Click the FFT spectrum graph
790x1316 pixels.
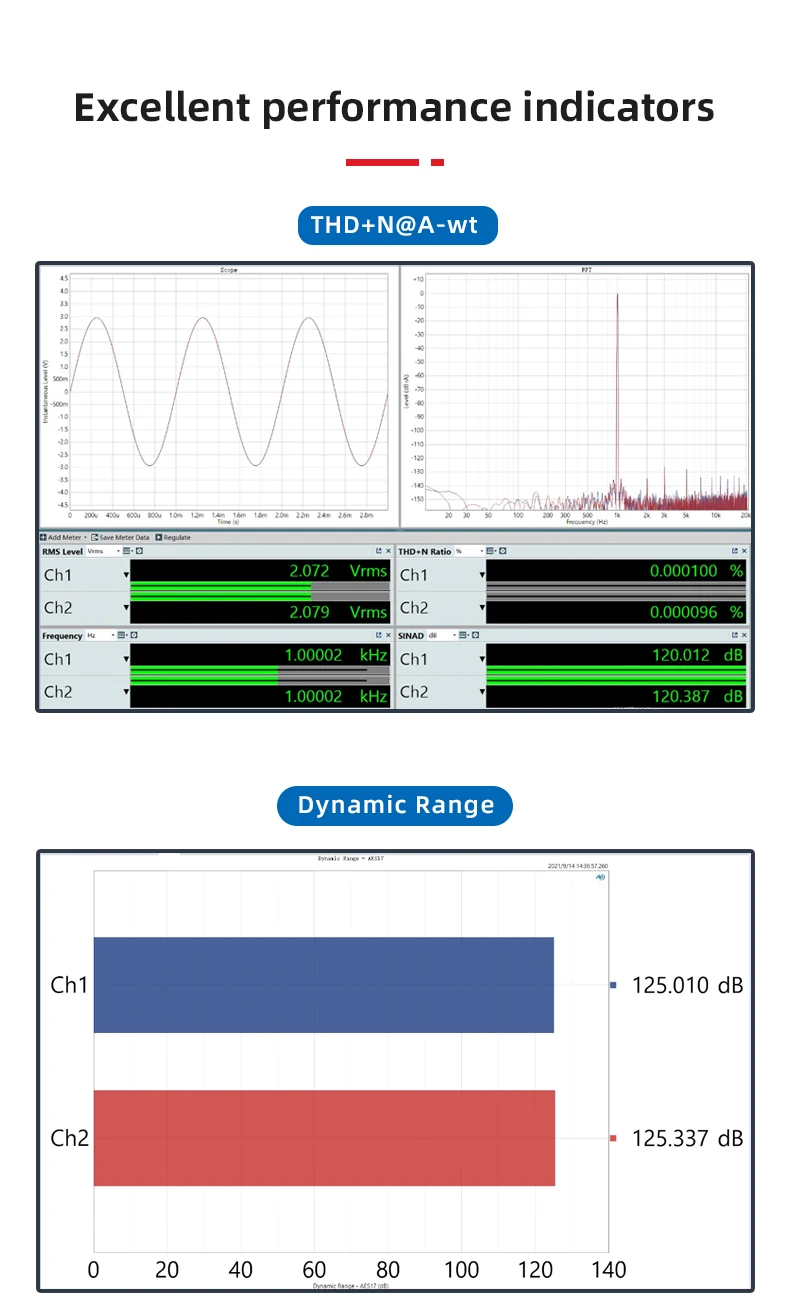pyautogui.click(x=587, y=391)
